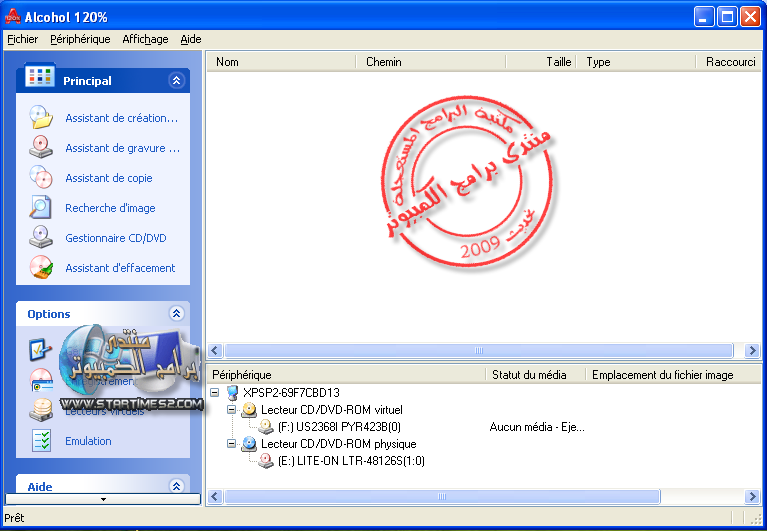Click the Périphérique column header

[x=346, y=375]
